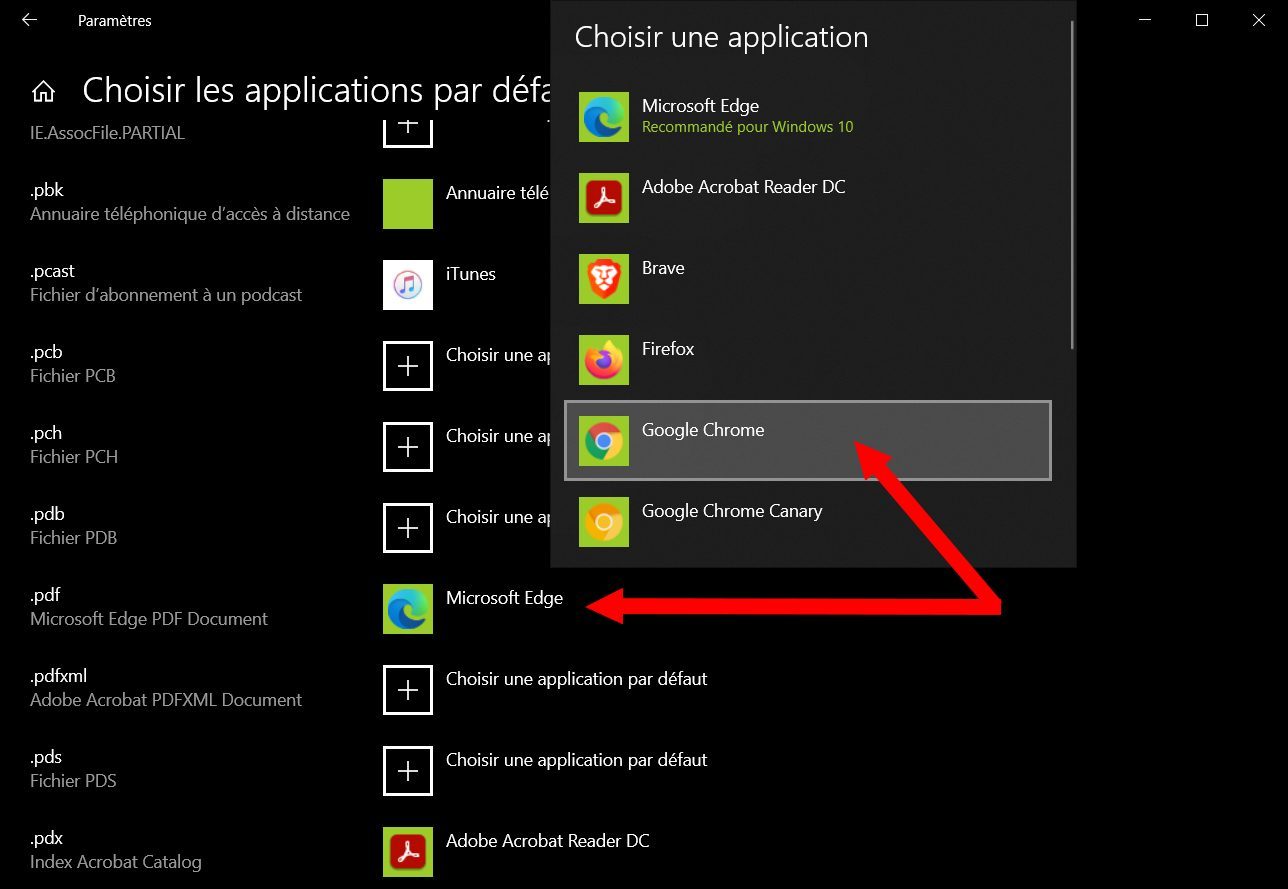Click the 'Choisir une application' popup heading
The width and height of the screenshot is (1288, 889).
pos(722,38)
